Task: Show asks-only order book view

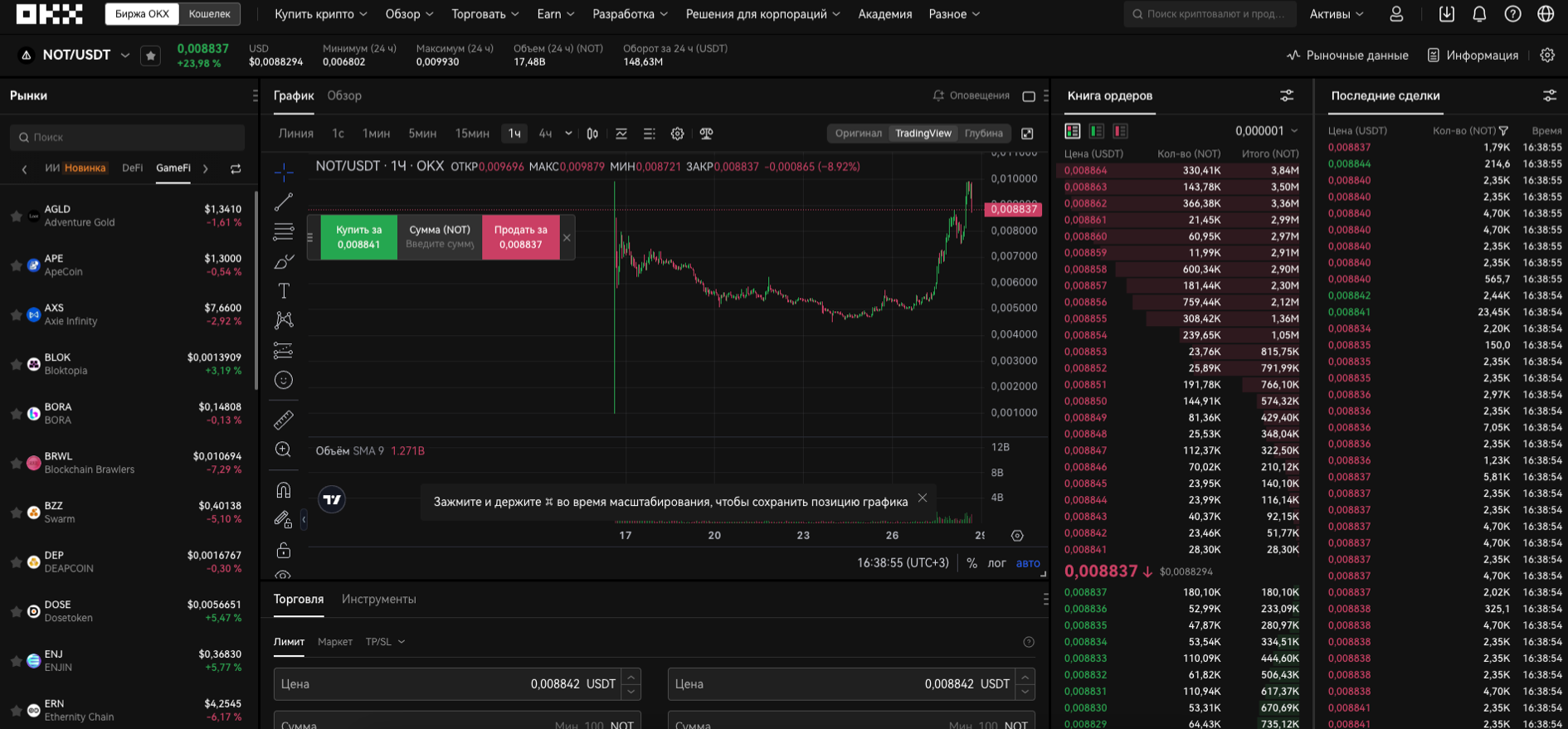Action: point(1121,131)
